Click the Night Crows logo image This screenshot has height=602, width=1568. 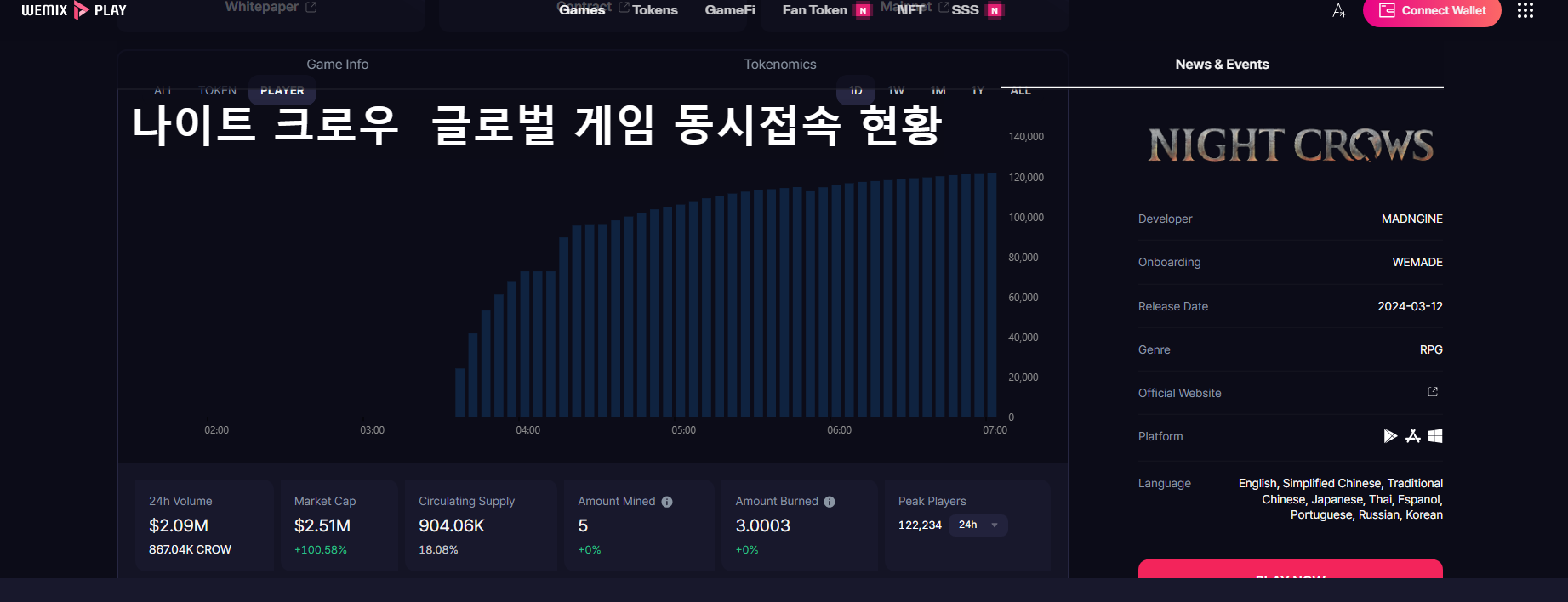click(x=1291, y=145)
